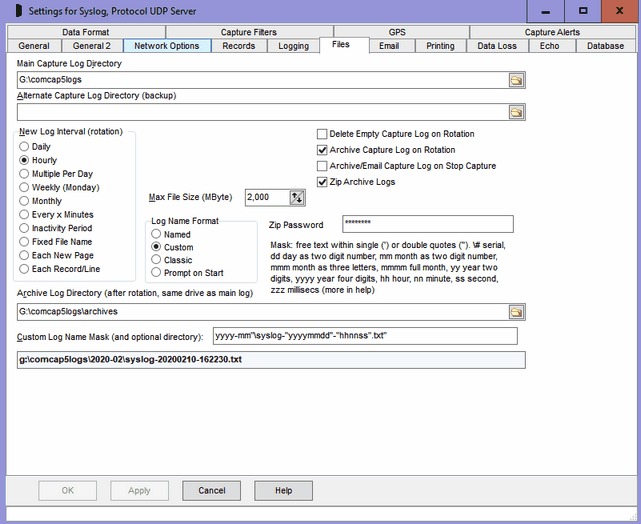Open the Network Options tab
The width and height of the screenshot is (641, 524).
(167, 46)
